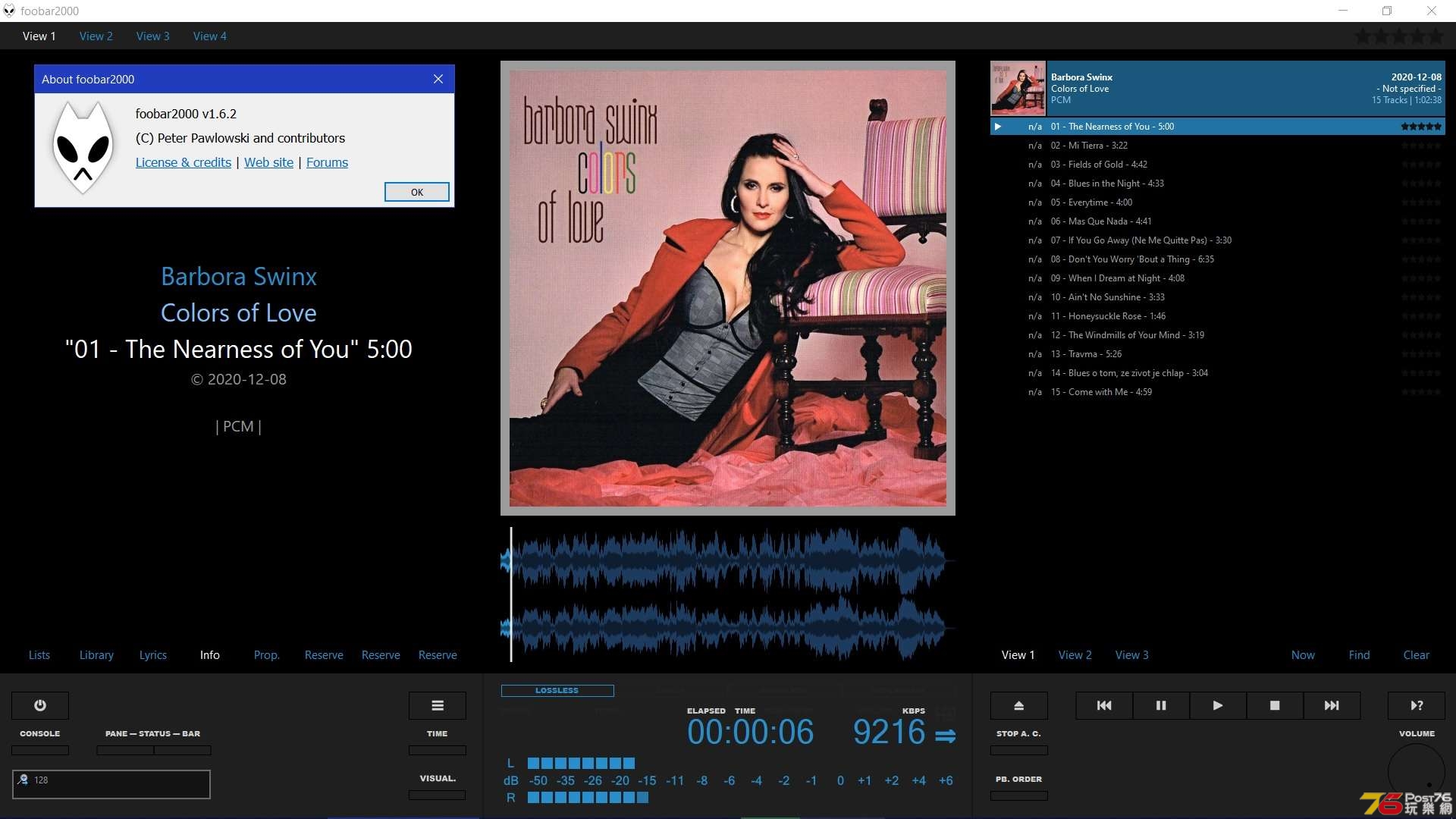
Task: Click the album thumbnail in playlist header
Action: 1018,88
